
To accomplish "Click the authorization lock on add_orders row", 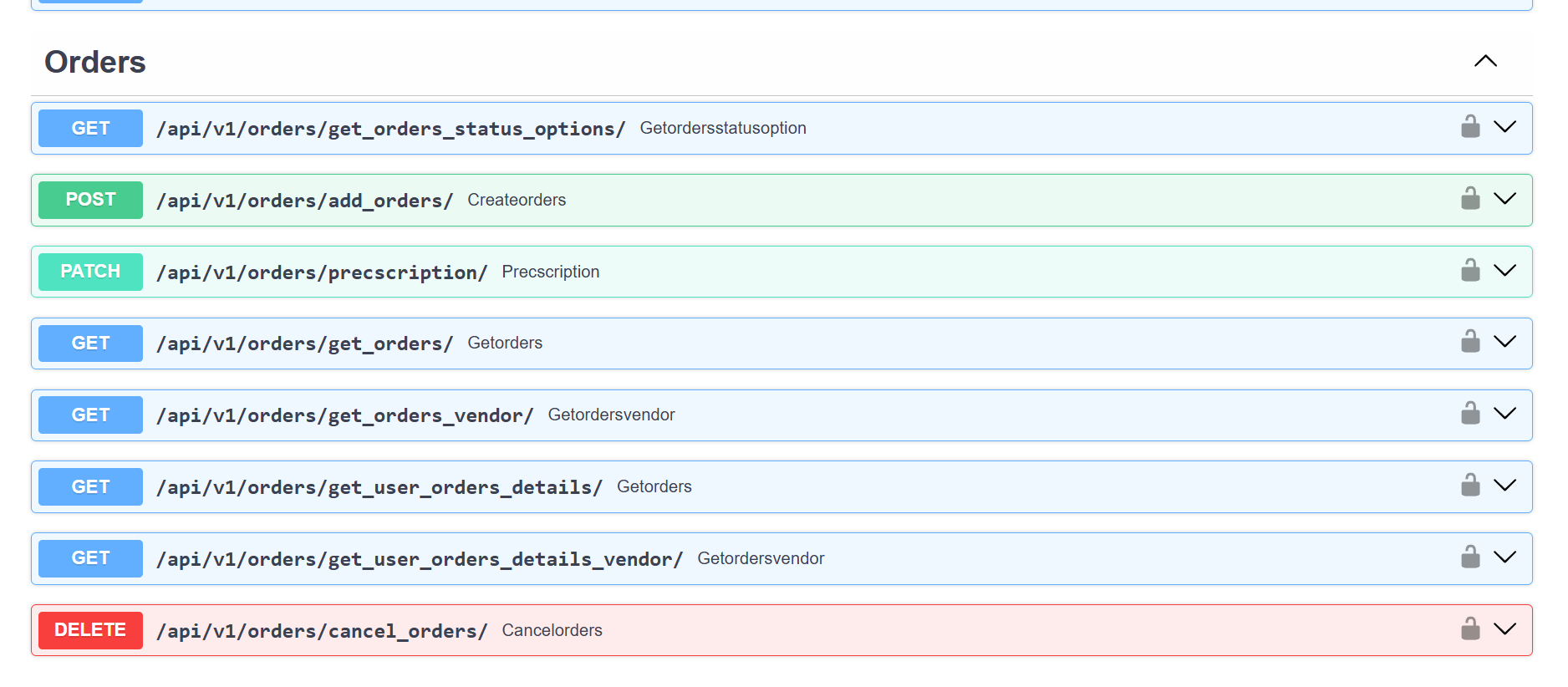I will point(1469,199).
